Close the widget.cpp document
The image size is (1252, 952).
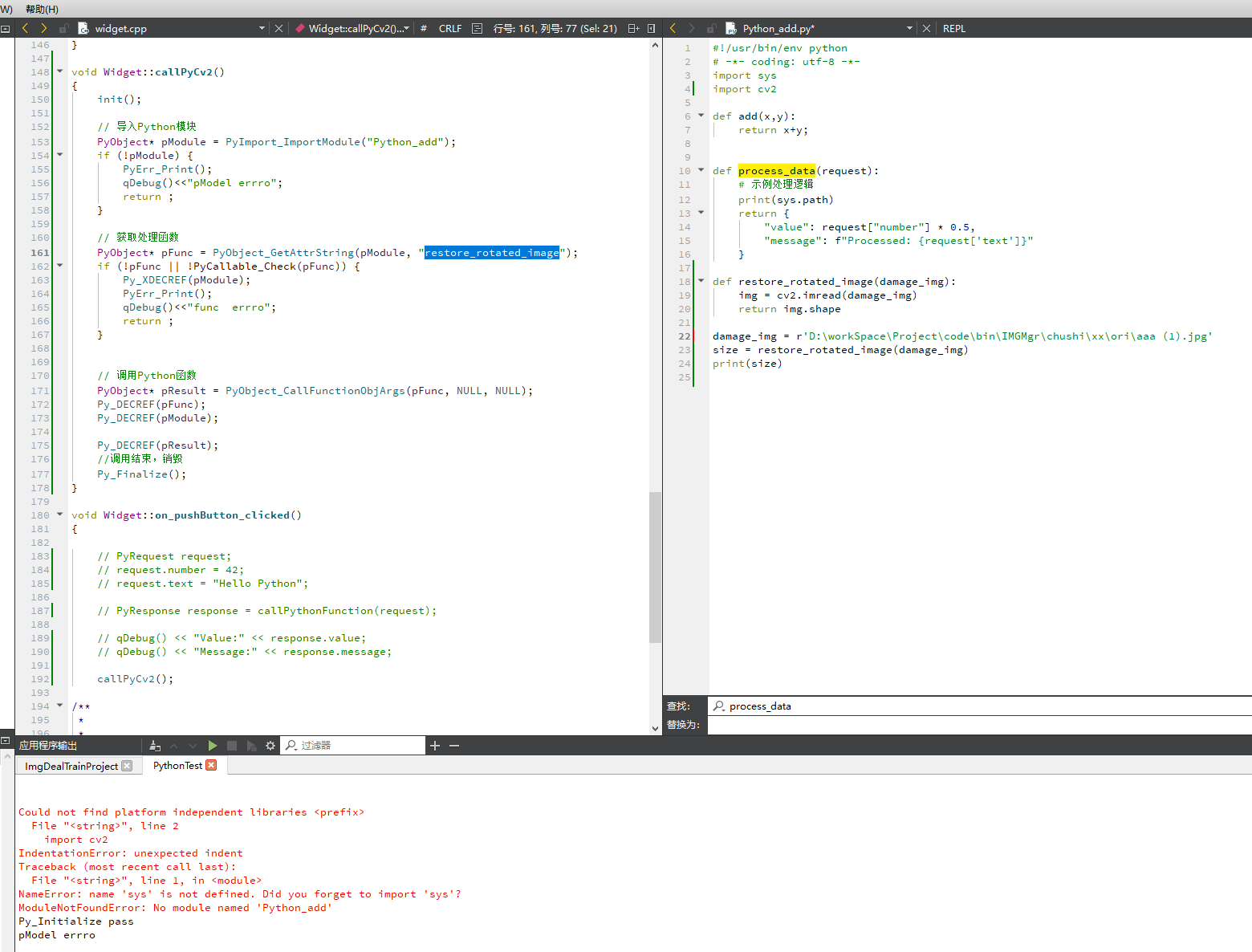(x=278, y=28)
